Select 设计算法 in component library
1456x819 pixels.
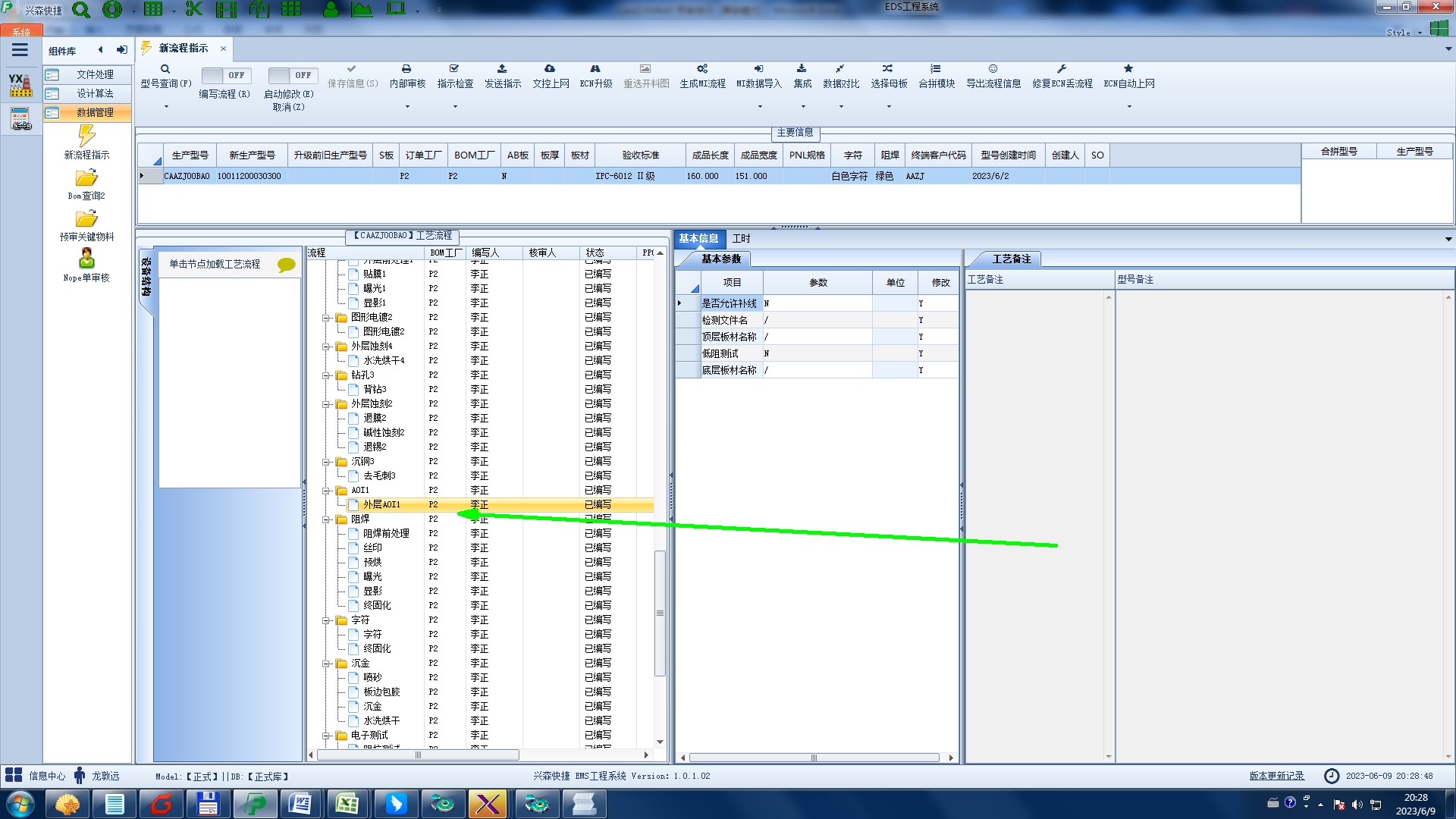click(x=94, y=93)
